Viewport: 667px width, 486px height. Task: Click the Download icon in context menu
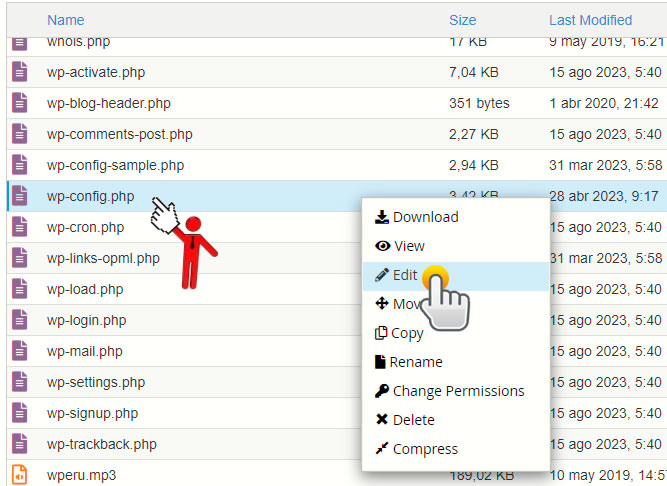click(x=381, y=217)
